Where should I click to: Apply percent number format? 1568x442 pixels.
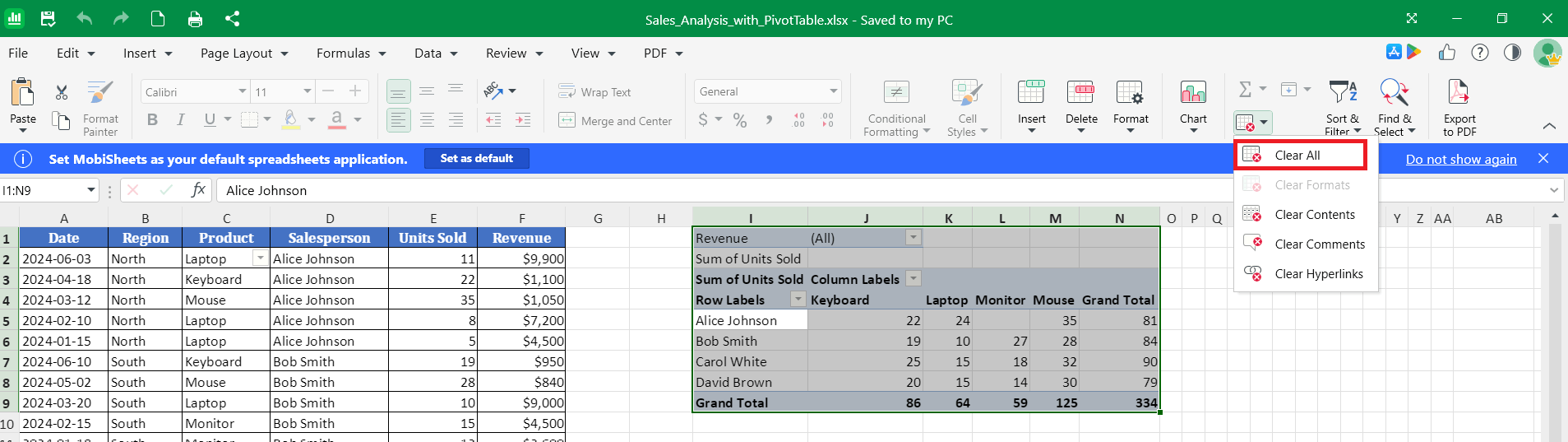click(x=740, y=121)
